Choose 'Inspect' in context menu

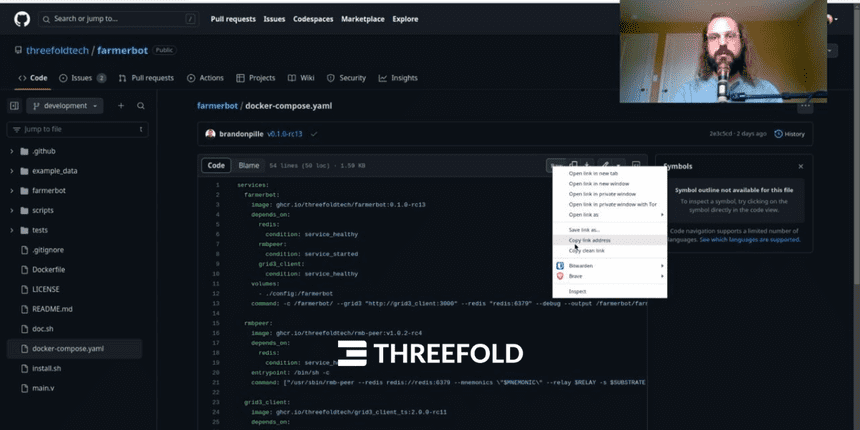[609, 291]
